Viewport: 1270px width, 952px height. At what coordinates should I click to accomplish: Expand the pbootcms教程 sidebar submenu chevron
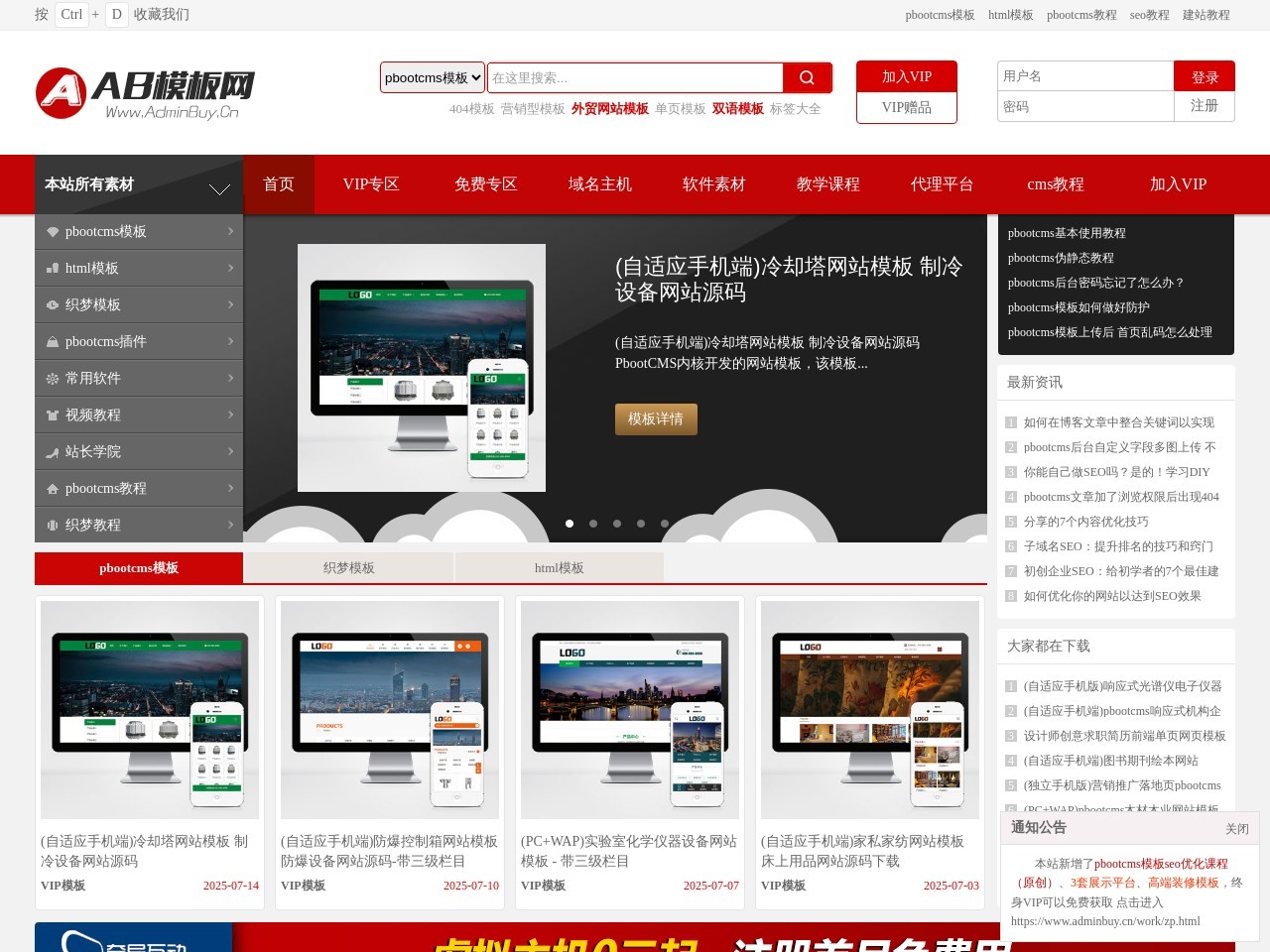tap(231, 488)
